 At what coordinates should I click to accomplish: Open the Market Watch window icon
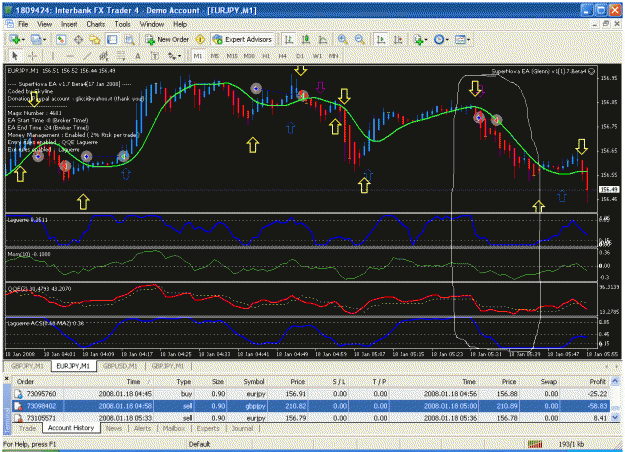click(61, 39)
